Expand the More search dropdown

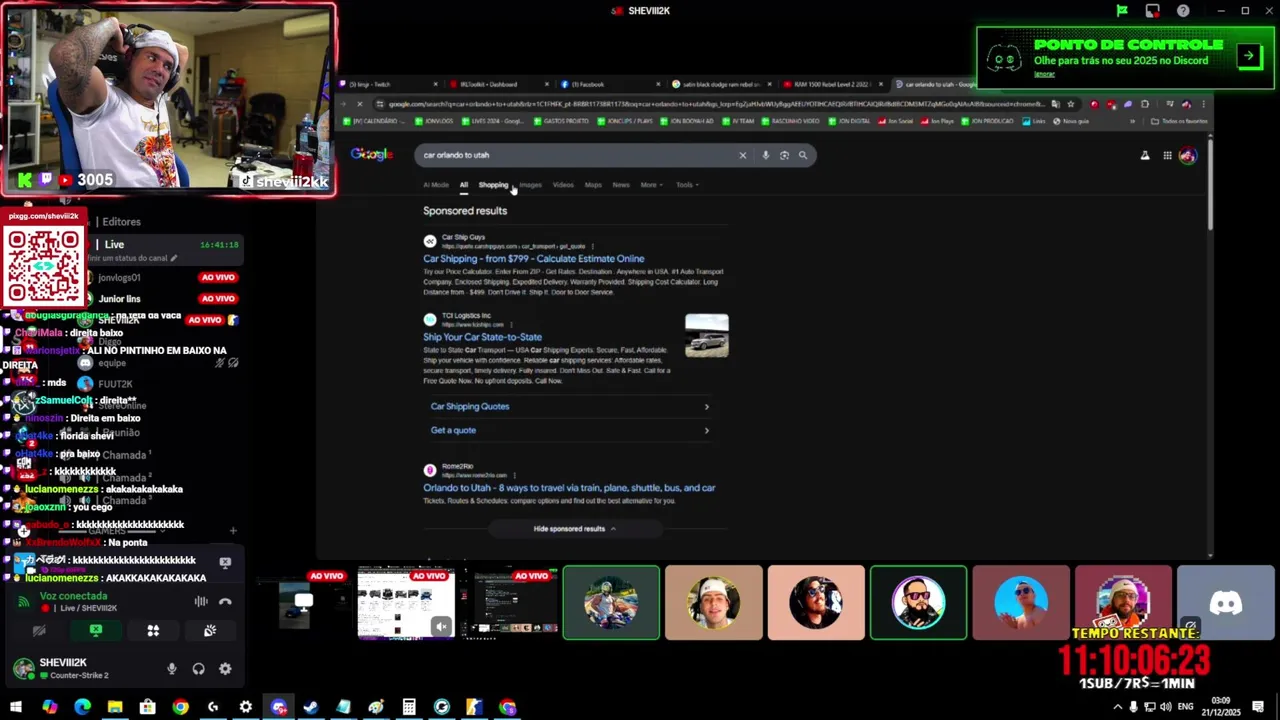pos(651,185)
